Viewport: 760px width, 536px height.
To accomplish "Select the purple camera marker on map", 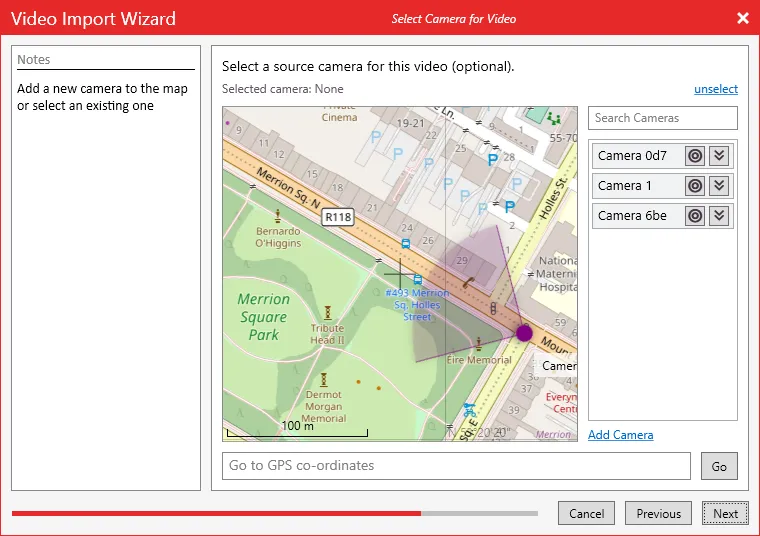I will point(524,333).
